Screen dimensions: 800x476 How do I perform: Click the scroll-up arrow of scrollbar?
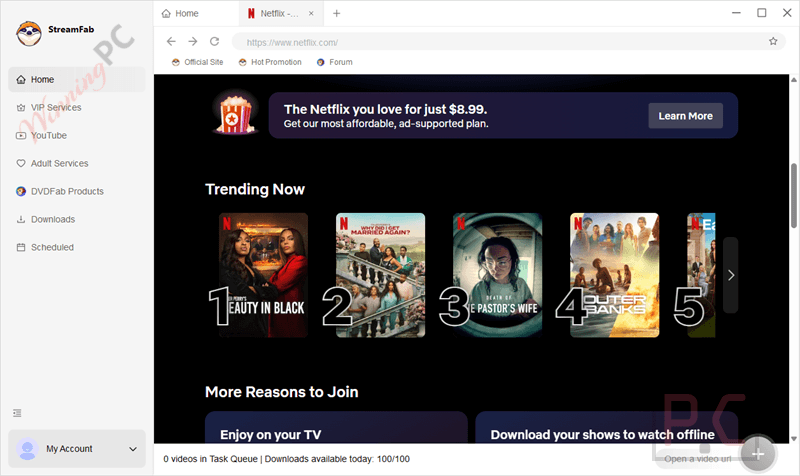tap(793, 80)
